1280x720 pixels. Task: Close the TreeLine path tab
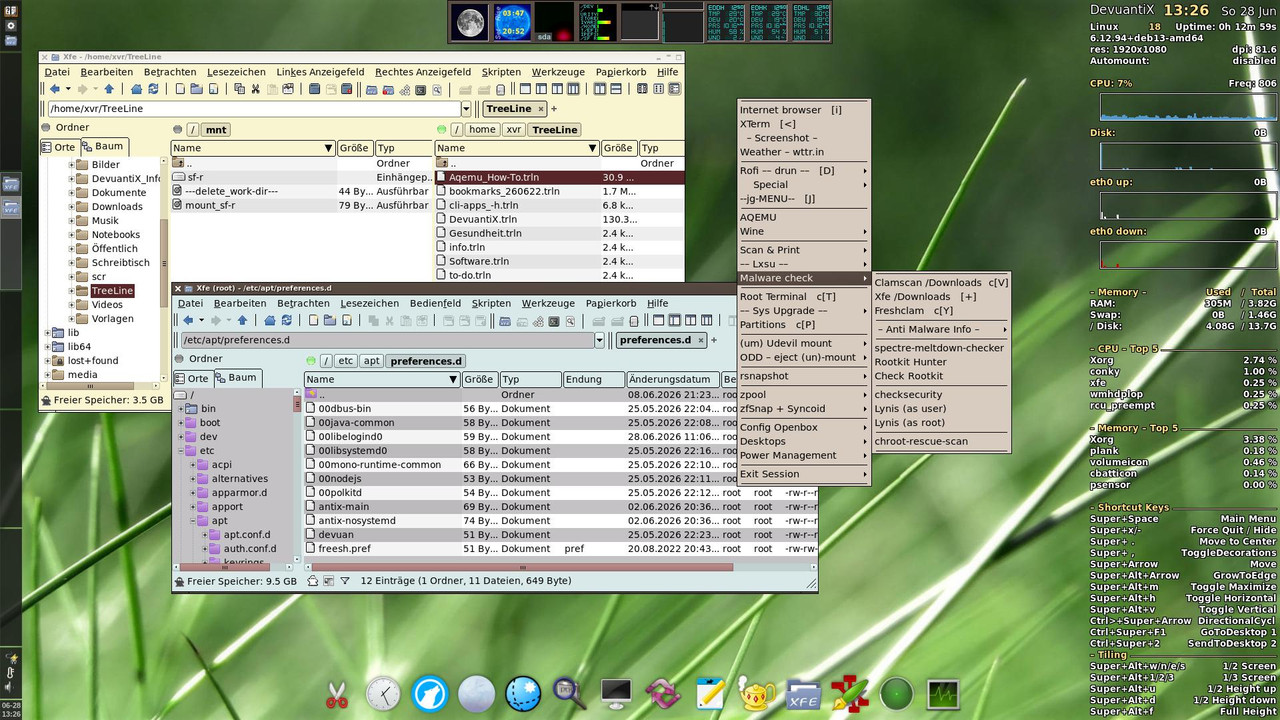click(541, 109)
